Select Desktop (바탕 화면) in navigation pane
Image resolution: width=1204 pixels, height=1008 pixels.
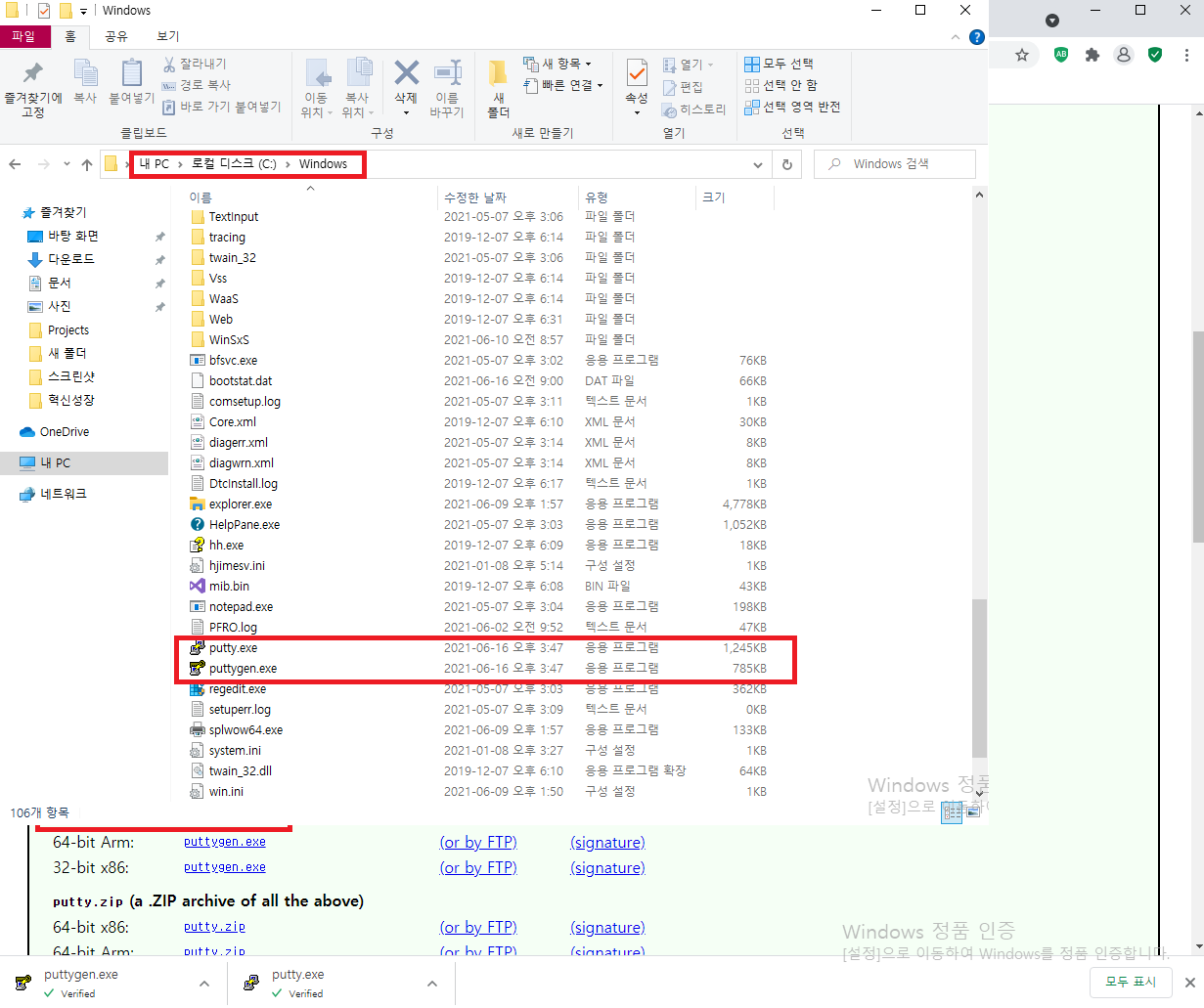tap(73, 236)
